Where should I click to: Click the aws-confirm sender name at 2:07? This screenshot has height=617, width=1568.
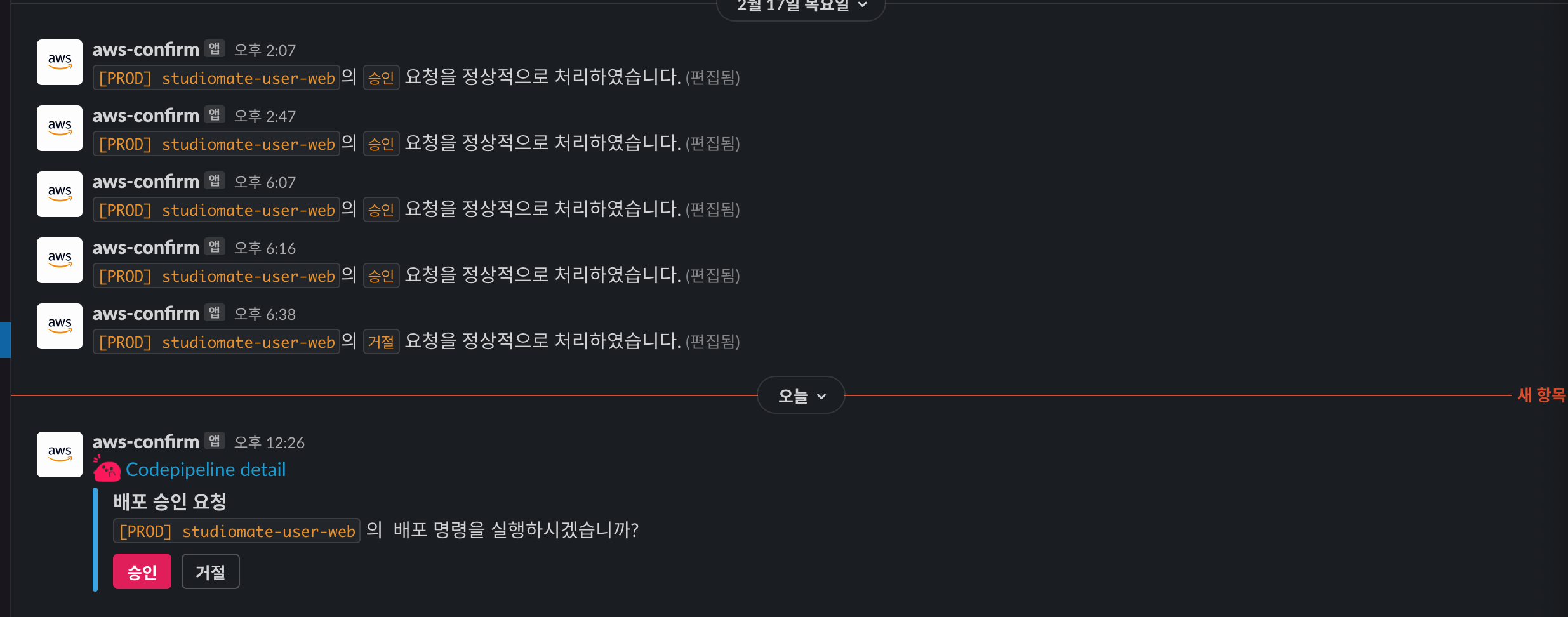click(x=146, y=50)
